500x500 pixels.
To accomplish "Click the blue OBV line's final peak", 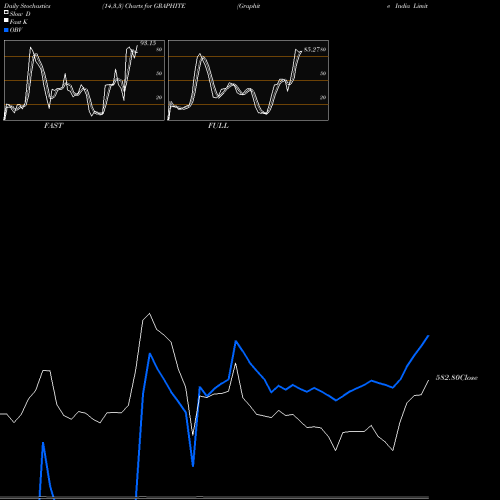I will point(428,336).
